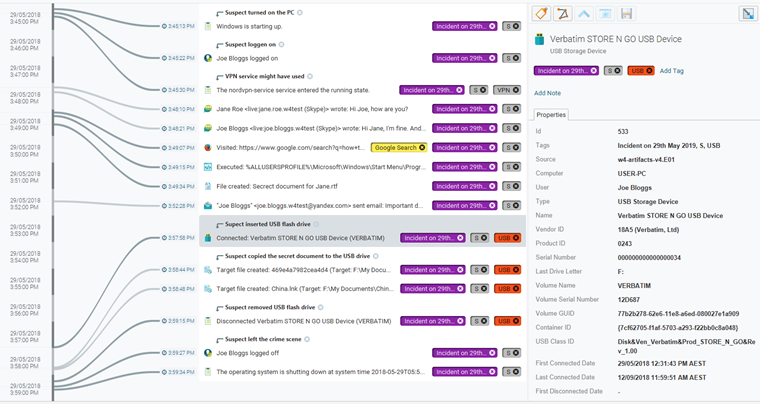760x404 pixels.
Task: Click VPN tag label on nordvpn-service row
Action: 504,90
